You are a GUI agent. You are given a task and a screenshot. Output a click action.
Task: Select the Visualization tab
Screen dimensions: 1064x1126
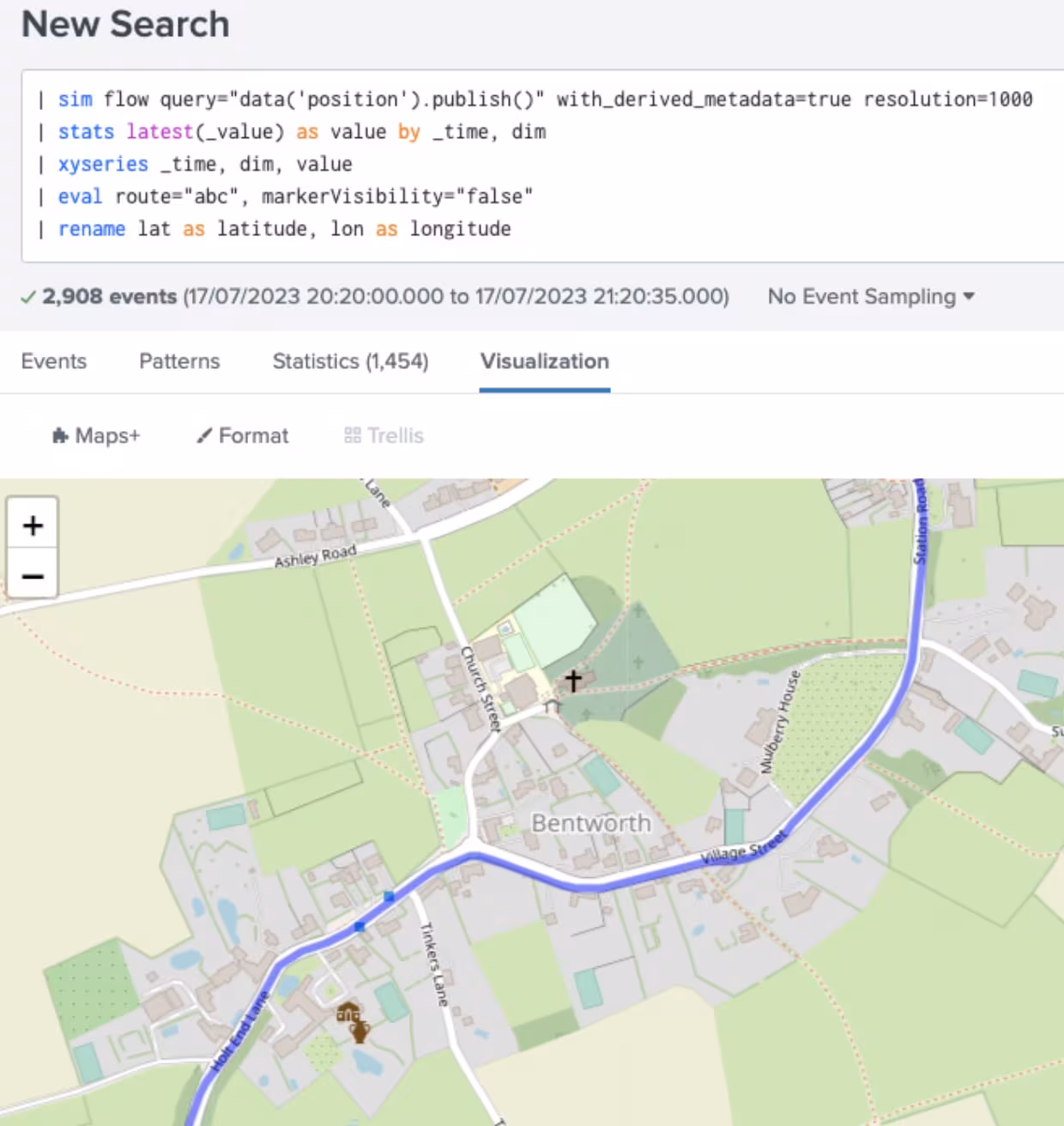[545, 361]
